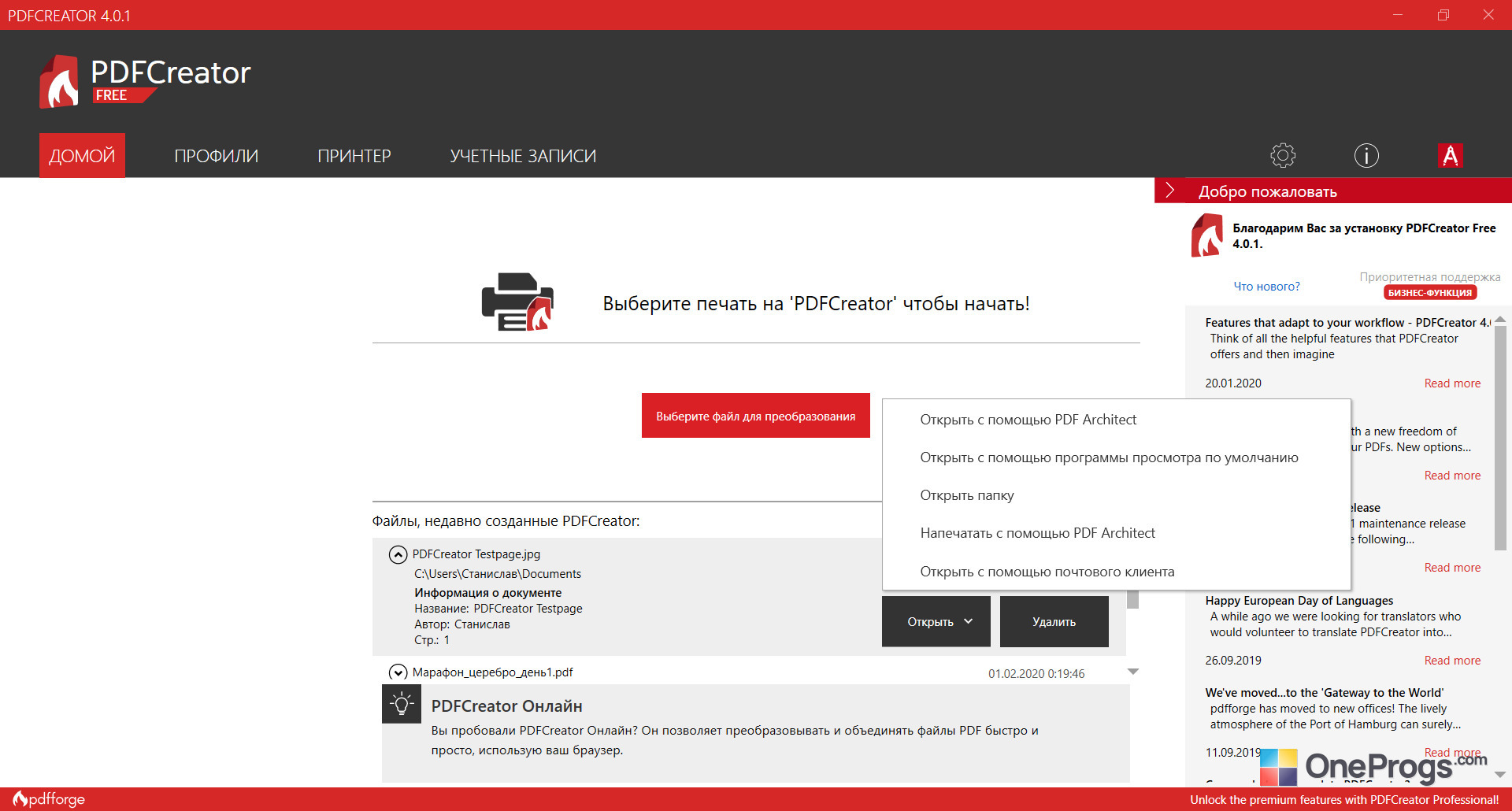Open the About info icon
This screenshot has height=811, width=1512.
pyautogui.click(x=1366, y=155)
